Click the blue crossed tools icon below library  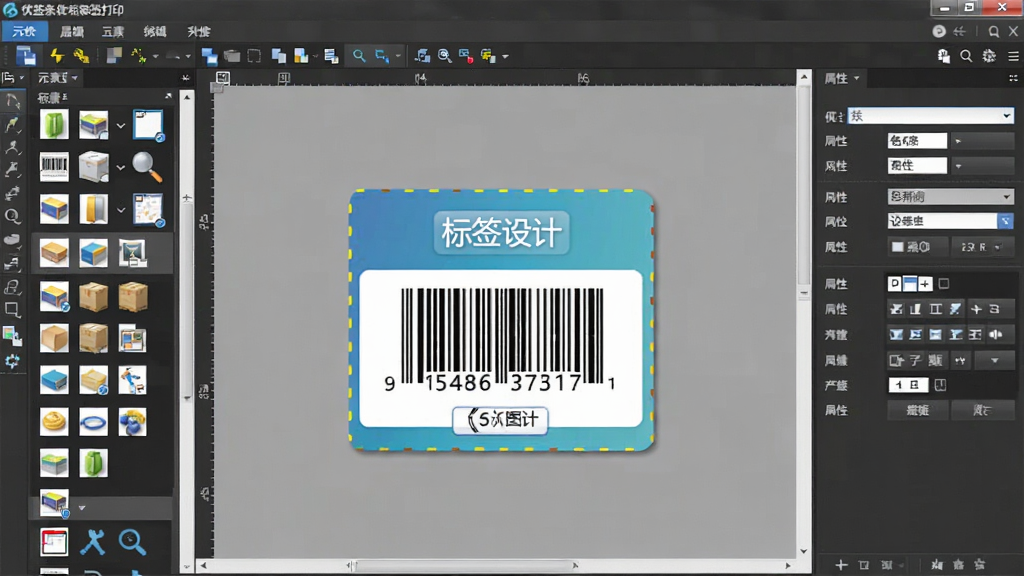pos(93,542)
